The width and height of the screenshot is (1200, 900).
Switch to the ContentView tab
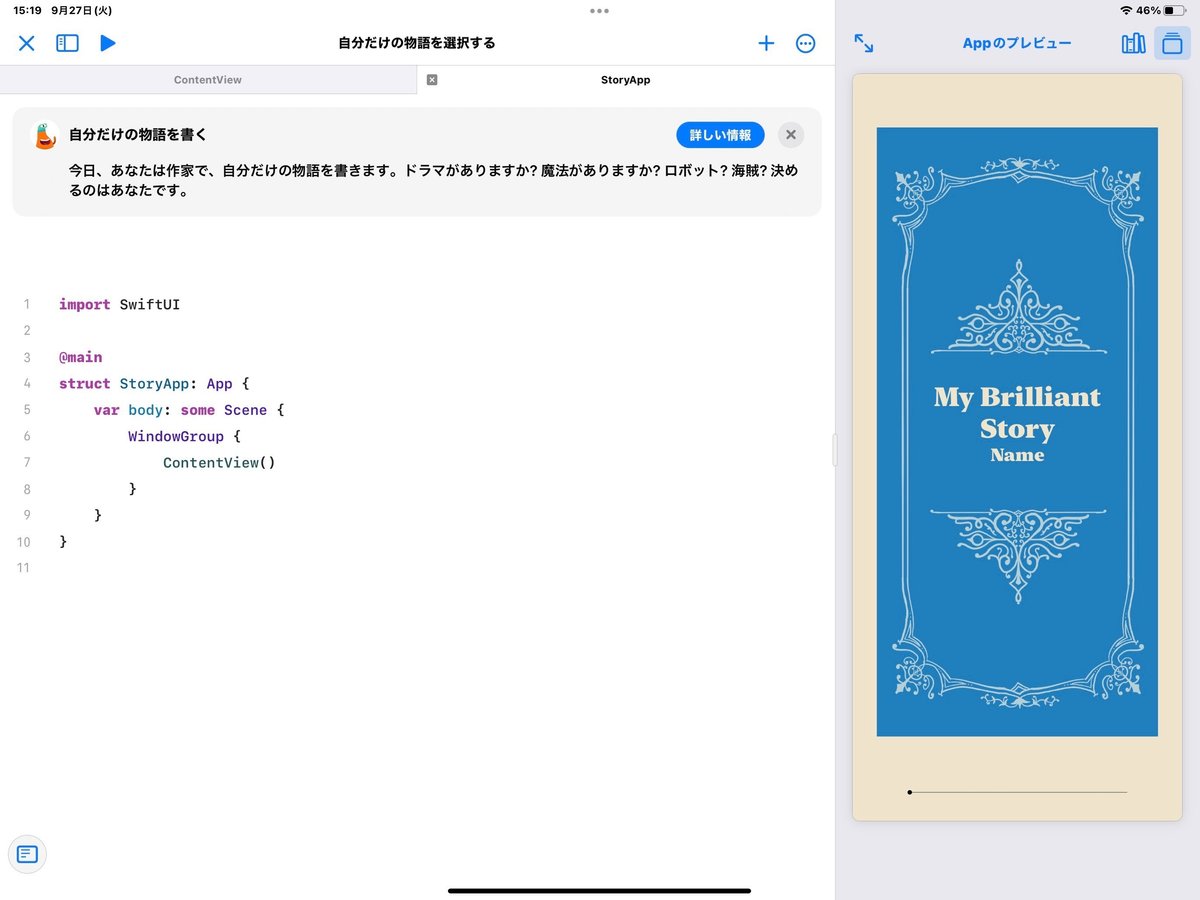pos(208,80)
